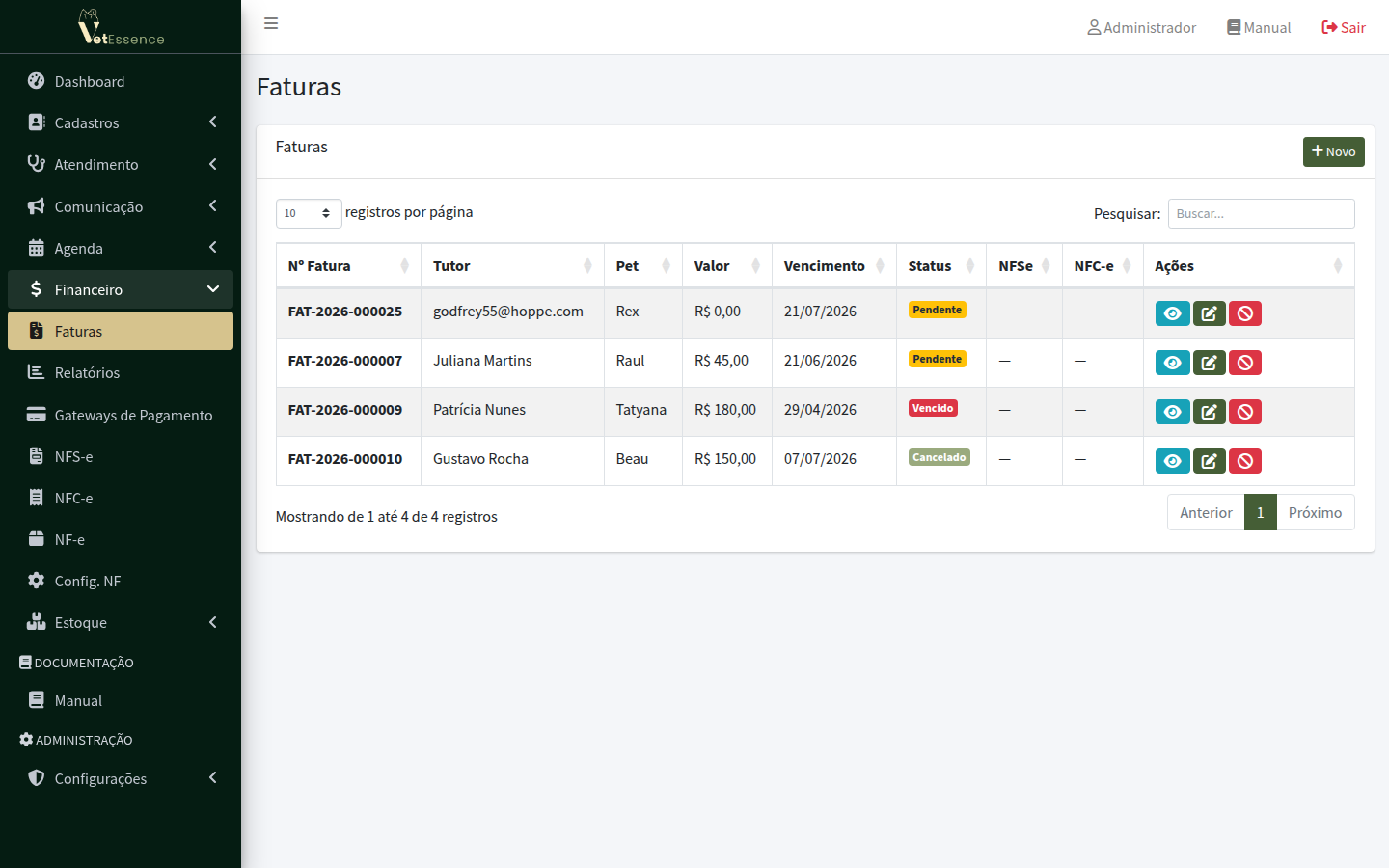Open Dashboard from the sidebar

coord(121,81)
